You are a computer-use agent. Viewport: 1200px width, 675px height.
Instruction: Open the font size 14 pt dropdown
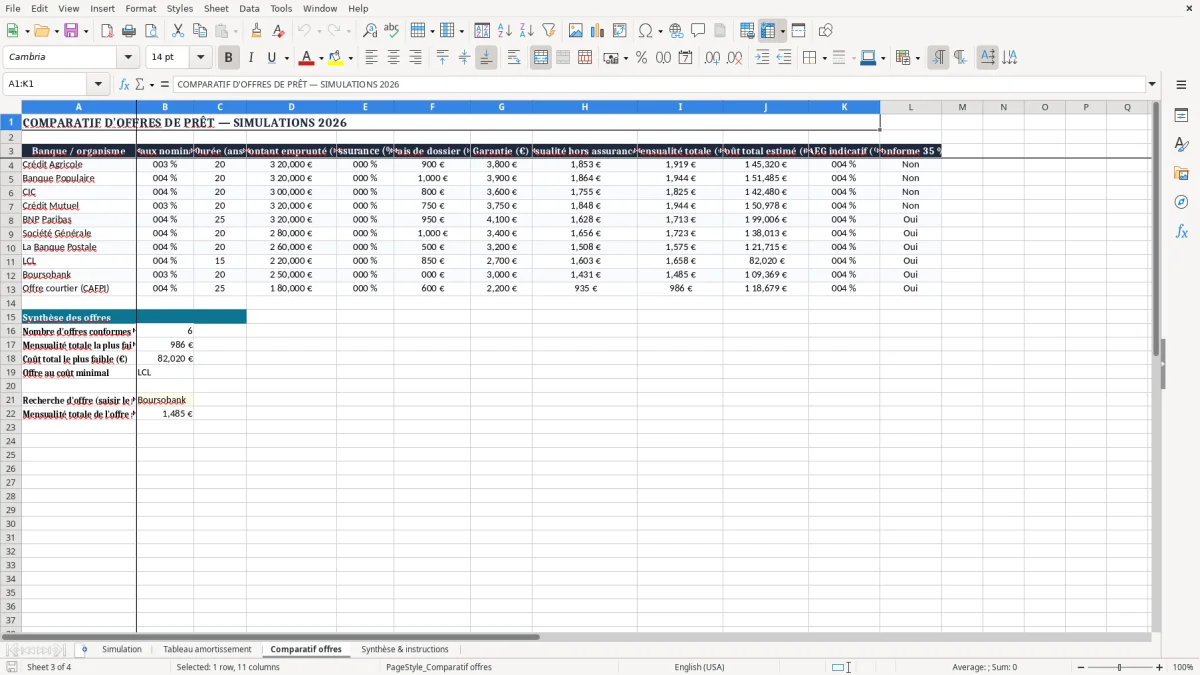[200, 58]
